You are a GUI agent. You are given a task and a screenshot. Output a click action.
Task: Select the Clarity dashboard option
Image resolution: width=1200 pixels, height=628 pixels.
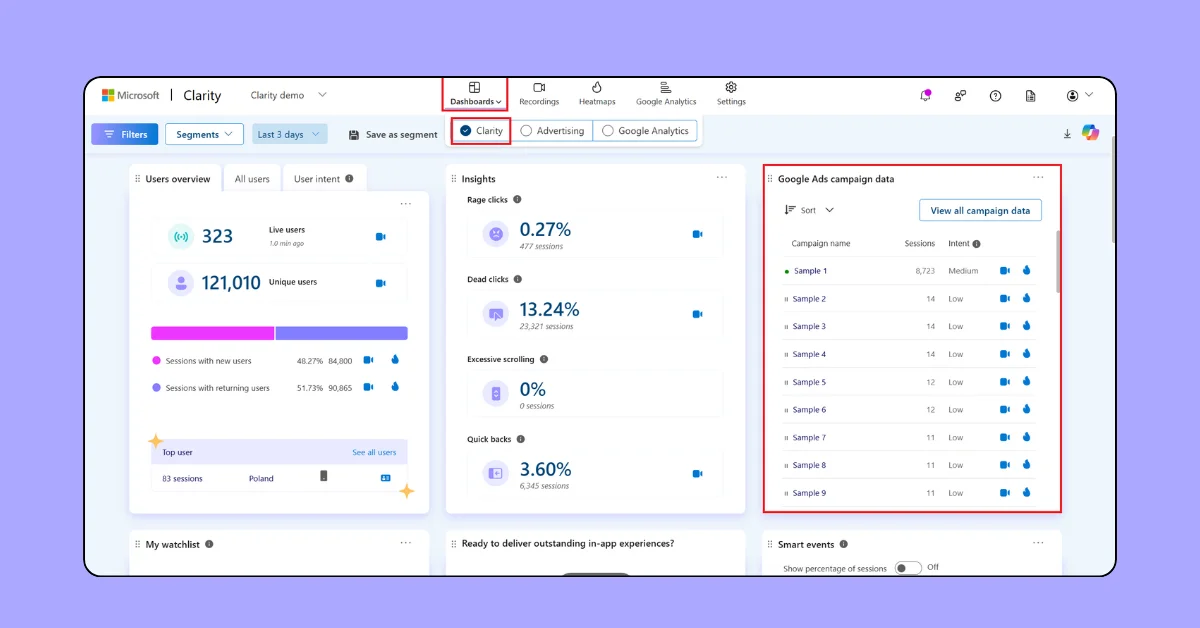[481, 131]
